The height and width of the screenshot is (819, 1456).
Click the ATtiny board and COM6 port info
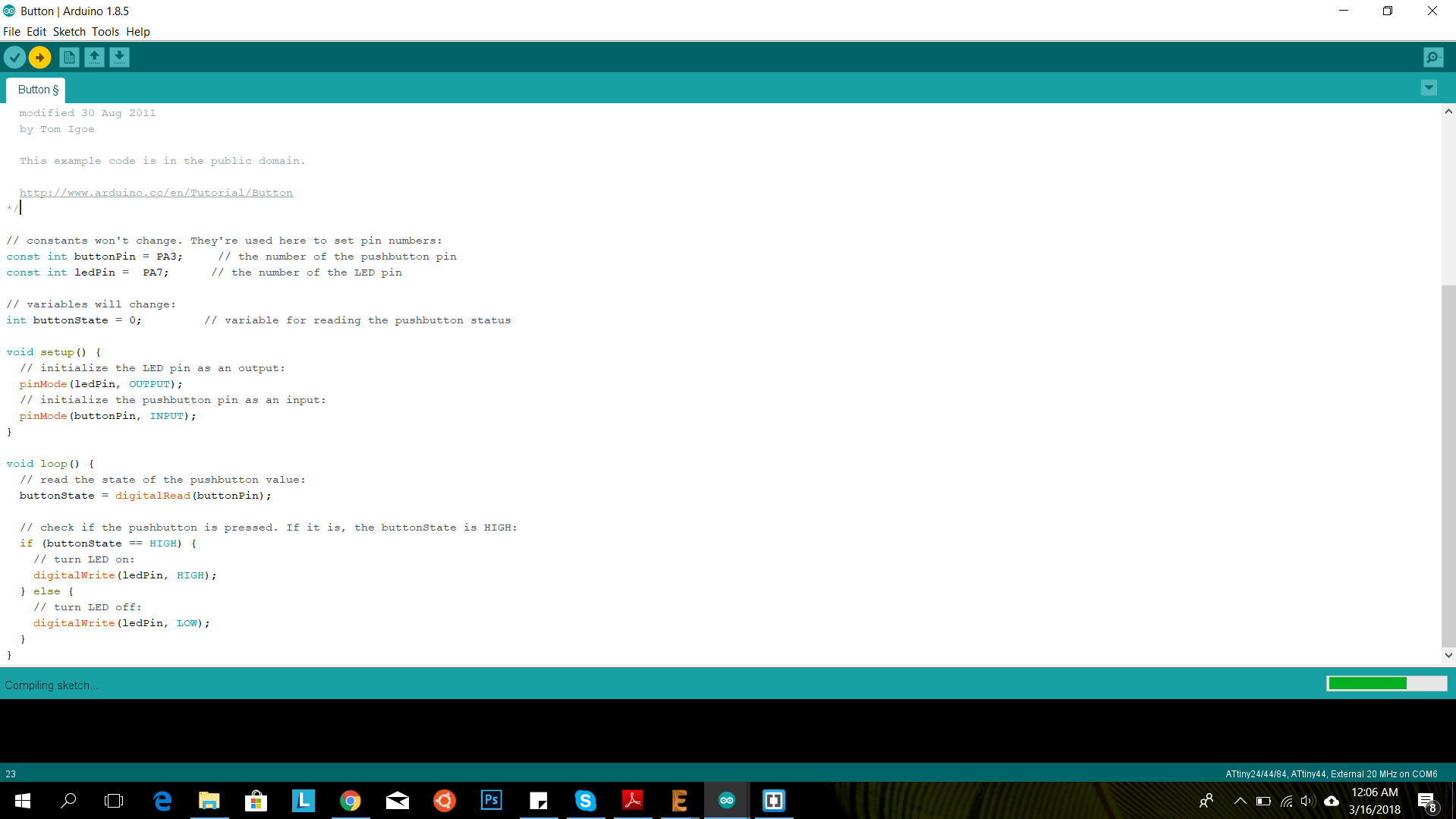coord(1332,774)
